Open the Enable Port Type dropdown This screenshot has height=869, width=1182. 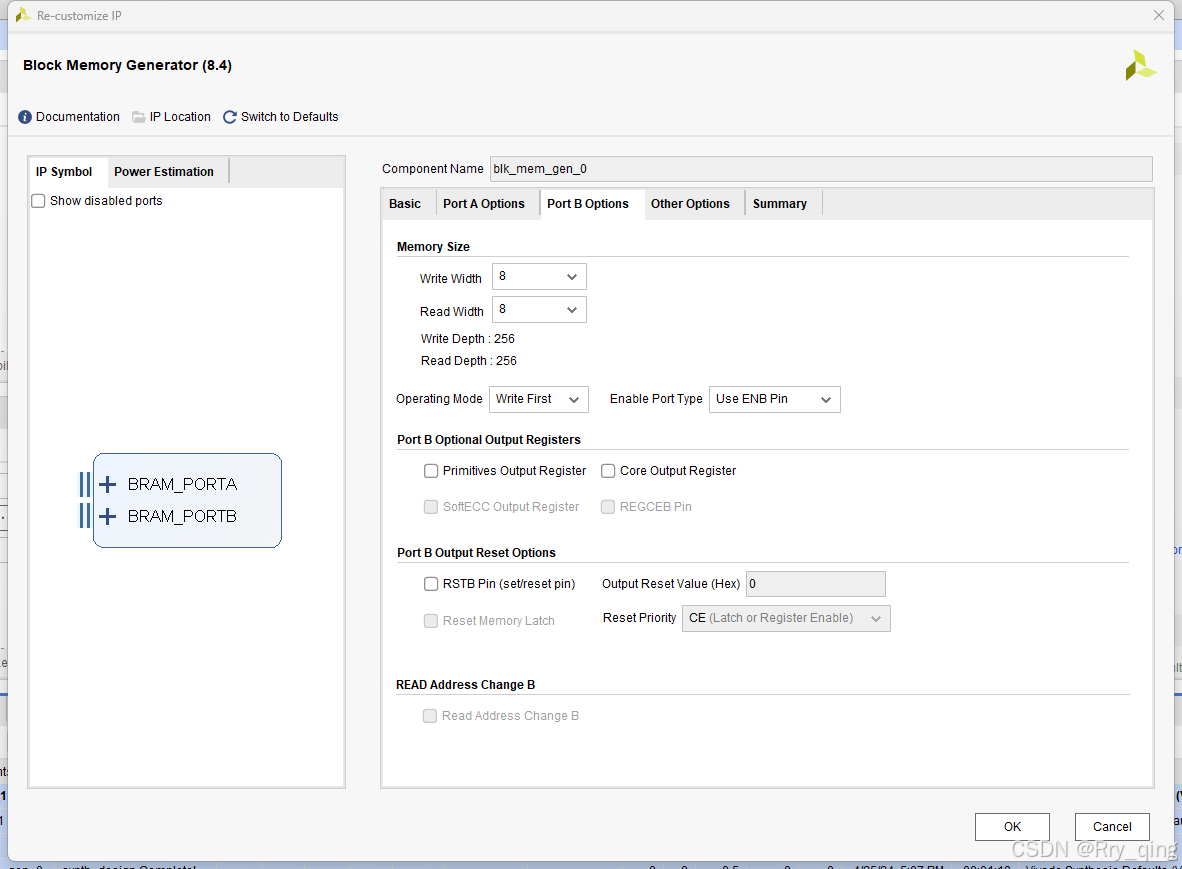click(775, 399)
